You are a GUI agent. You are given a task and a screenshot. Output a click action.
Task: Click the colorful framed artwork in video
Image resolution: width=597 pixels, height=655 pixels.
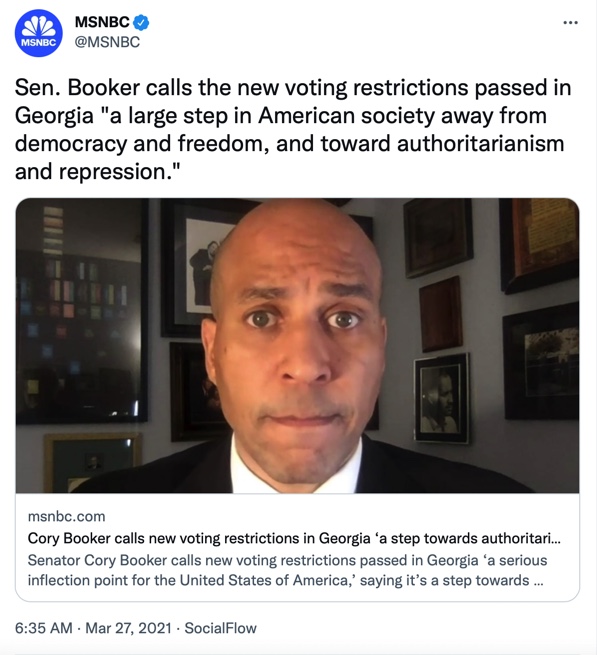coord(82,311)
